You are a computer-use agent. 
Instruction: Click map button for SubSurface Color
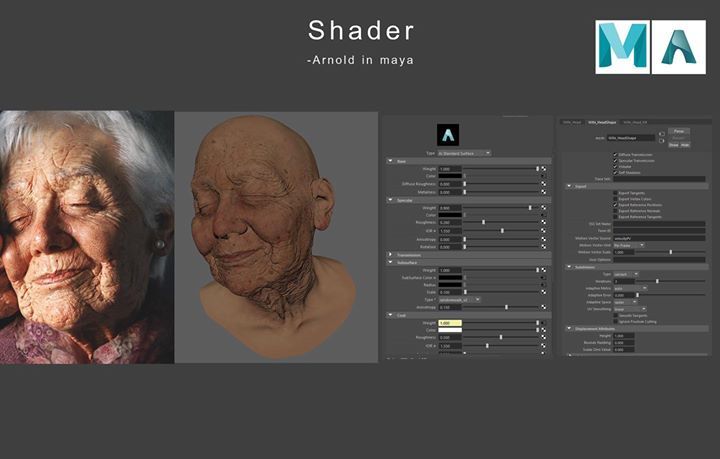click(x=544, y=278)
